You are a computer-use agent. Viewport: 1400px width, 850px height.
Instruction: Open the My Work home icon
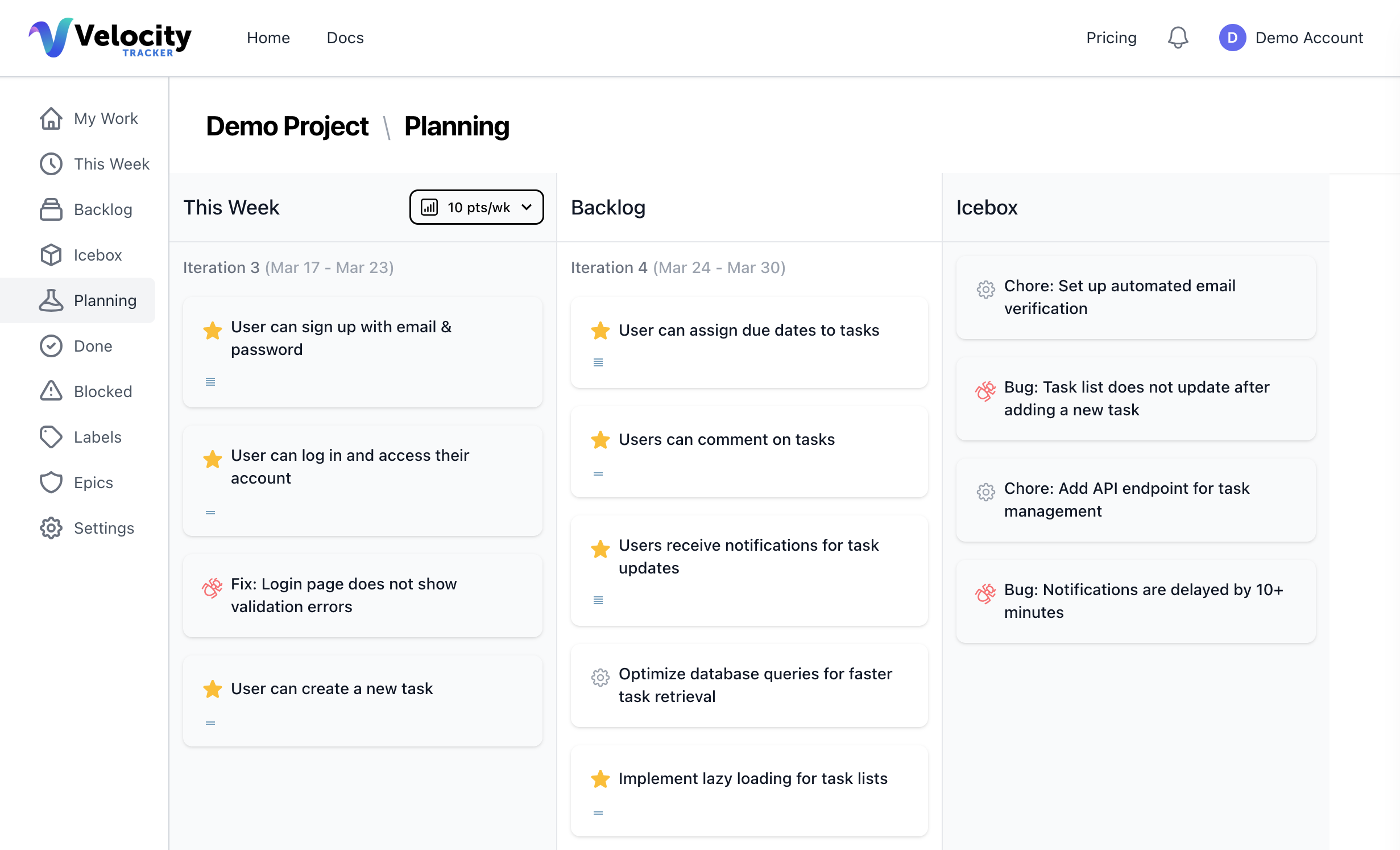(x=51, y=118)
